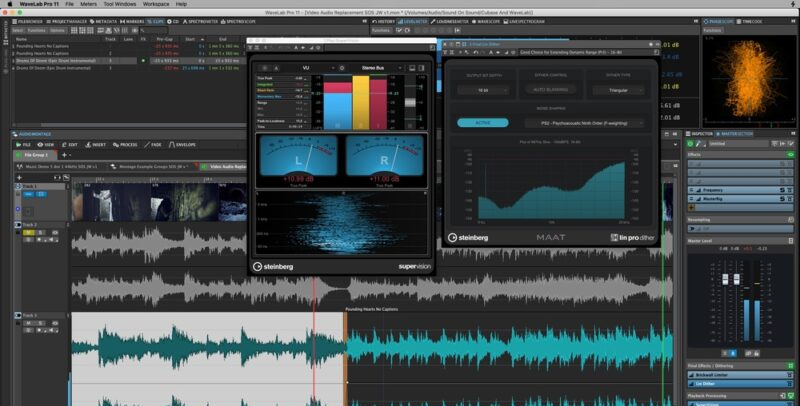
Task: Open the Output Bit Depth dropdown in Lin Pro Dither
Action: click(x=483, y=90)
